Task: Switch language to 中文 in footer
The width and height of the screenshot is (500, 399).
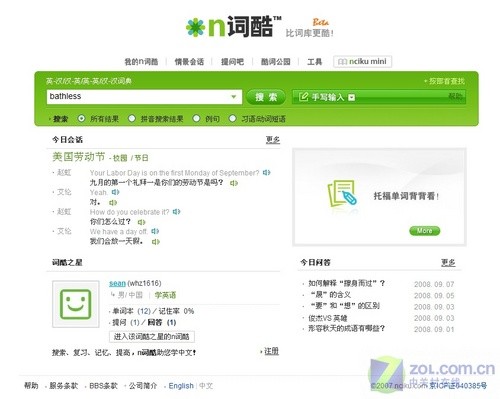Action: [206, 386]
